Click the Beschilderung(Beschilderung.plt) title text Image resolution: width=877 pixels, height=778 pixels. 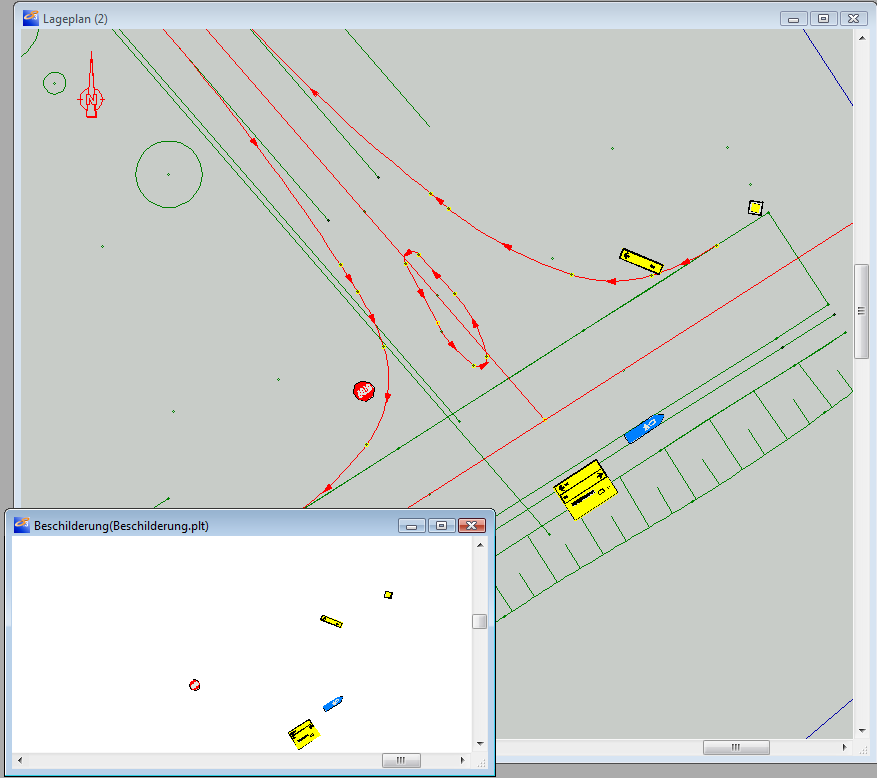121,526
